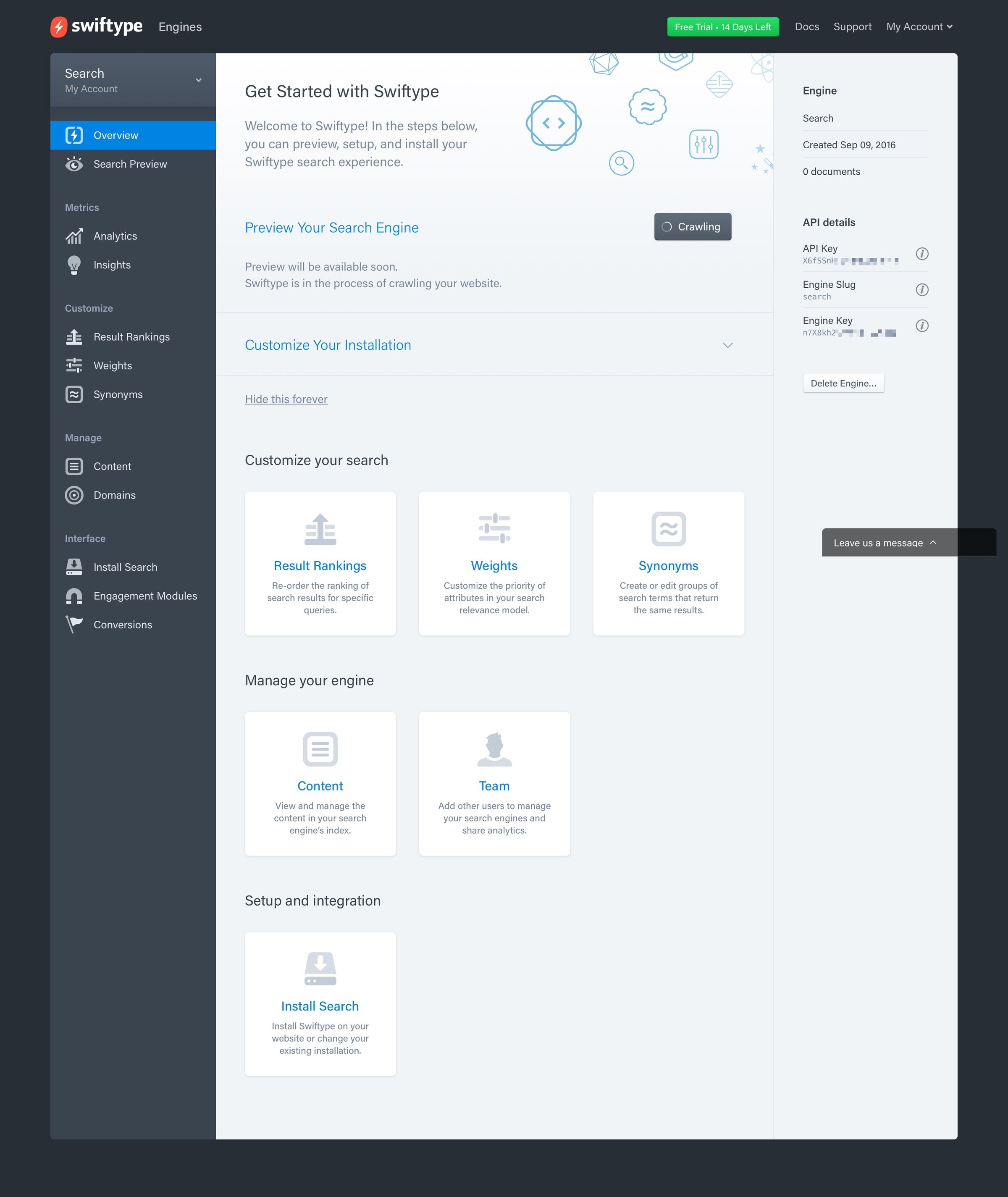
Task: Open Support in the top navigation
Action: tap(853, 27)
